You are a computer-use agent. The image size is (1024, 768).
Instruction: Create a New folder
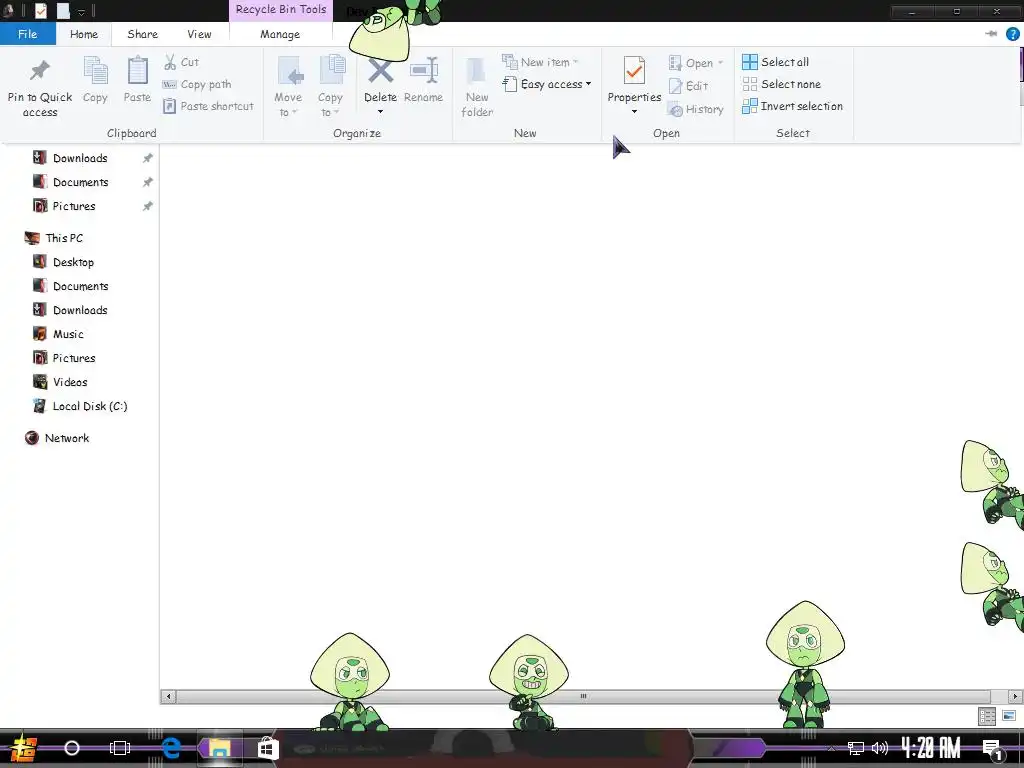477,88
